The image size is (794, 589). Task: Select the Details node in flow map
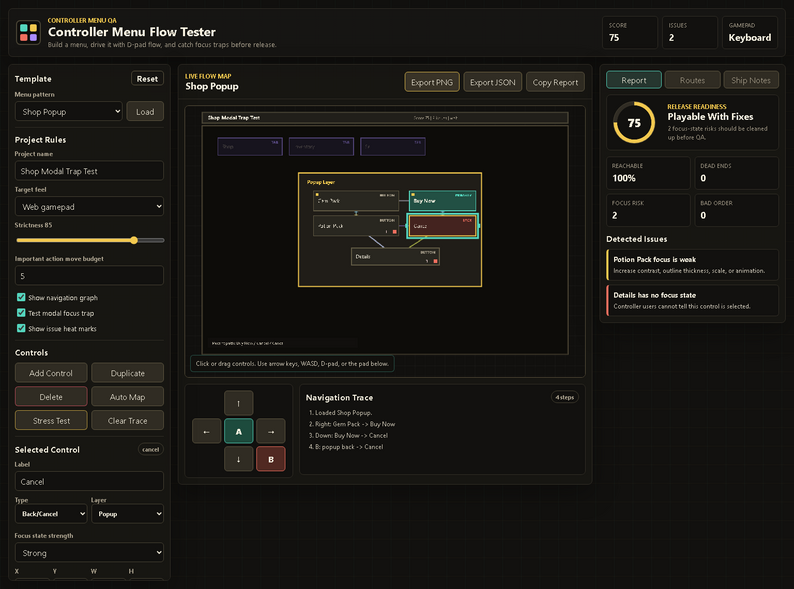point(395,256)
